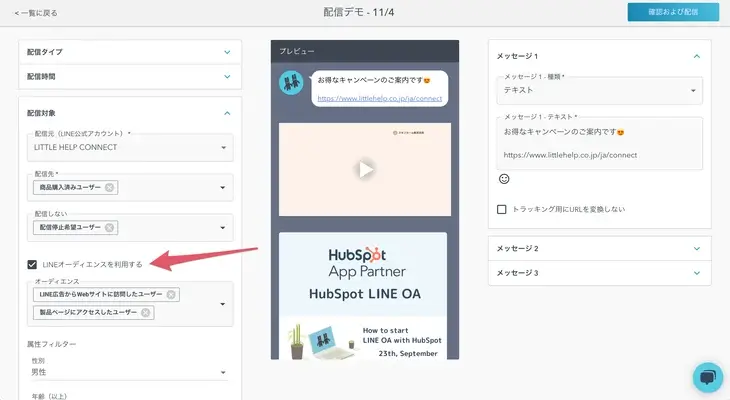Remove the LINE広告からWebサイトに訪問したユーザー audience chip

point(172,294)
